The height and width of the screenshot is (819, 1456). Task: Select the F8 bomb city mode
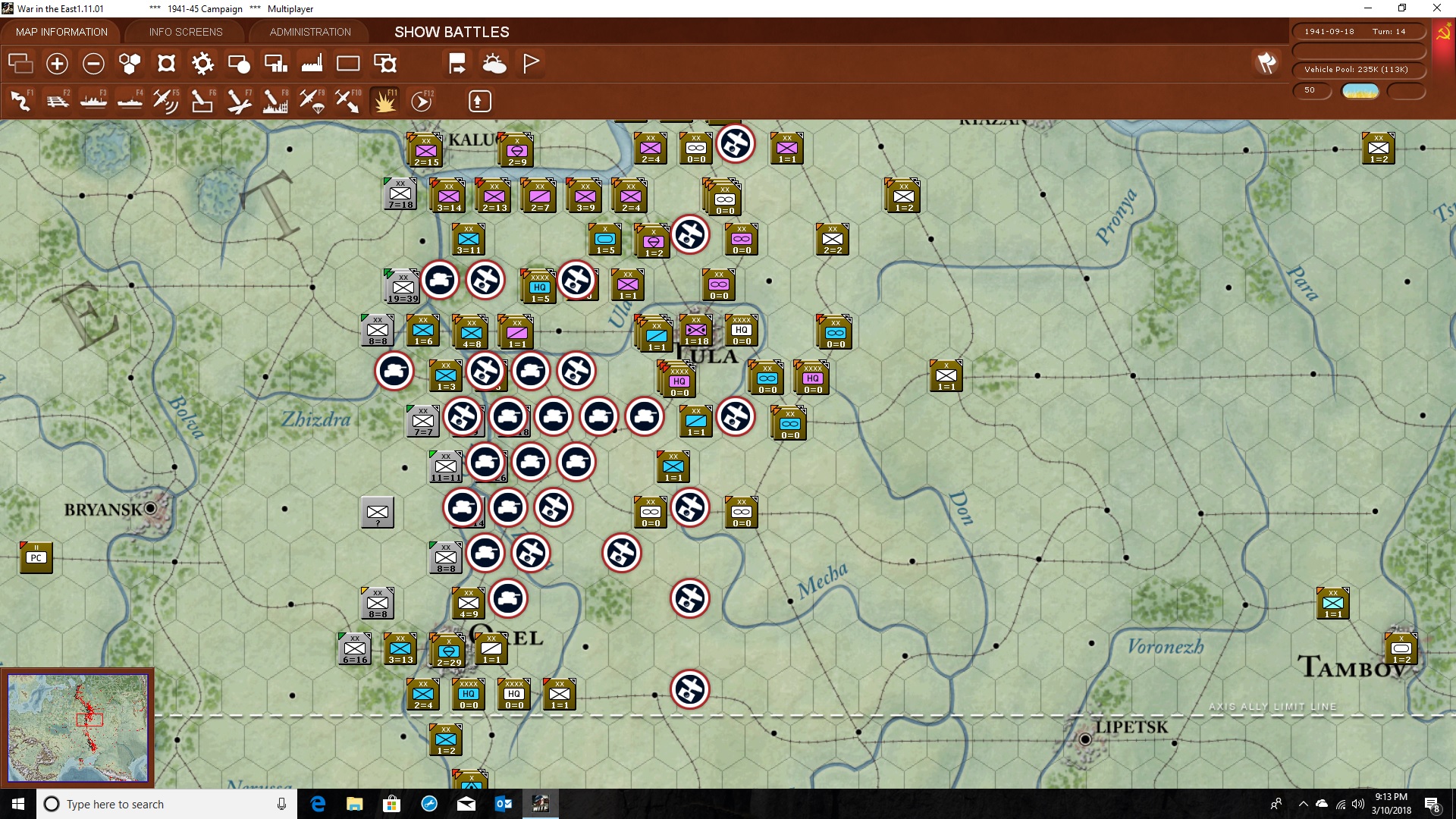(275, 101)
